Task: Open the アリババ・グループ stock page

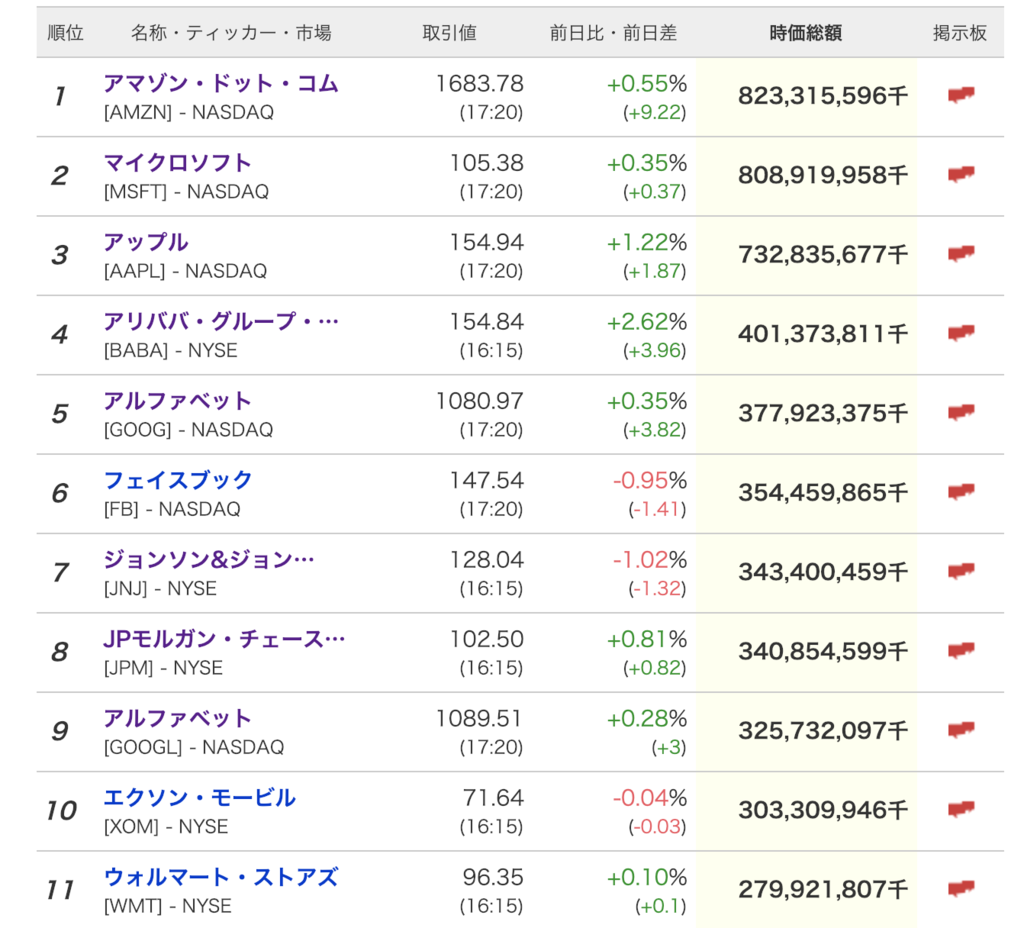Action: pyautogui.click(x=221, y=321)
